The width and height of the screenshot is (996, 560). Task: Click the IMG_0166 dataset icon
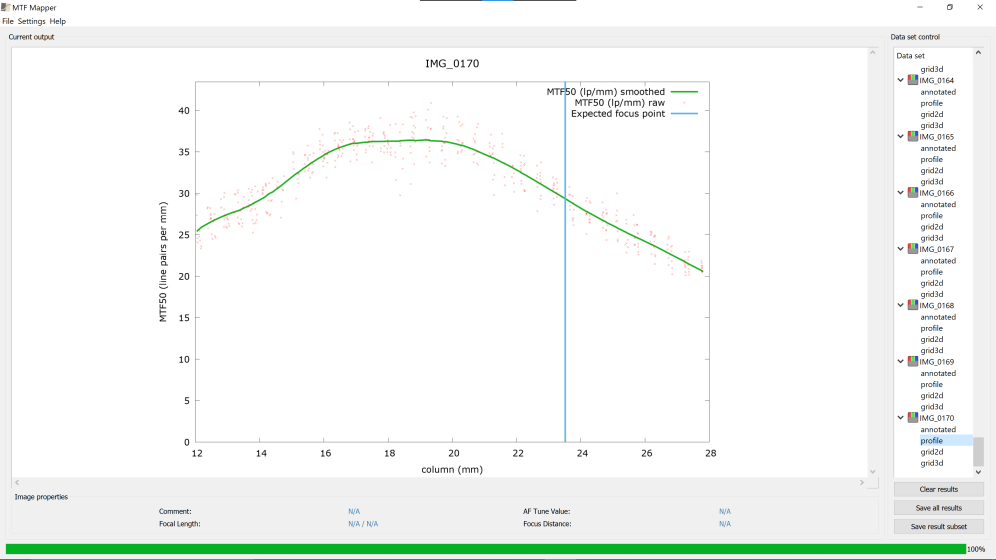pos(913,192)
